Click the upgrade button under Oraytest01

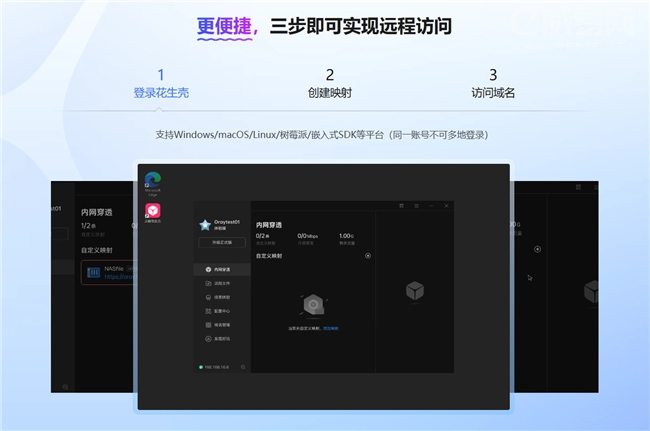point(222,242)
